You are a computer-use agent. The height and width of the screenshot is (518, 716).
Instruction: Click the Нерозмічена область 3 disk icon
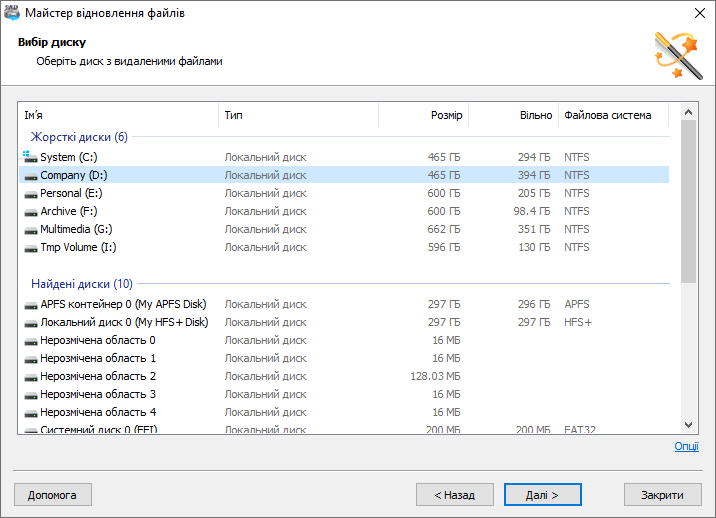pos(31,395)
